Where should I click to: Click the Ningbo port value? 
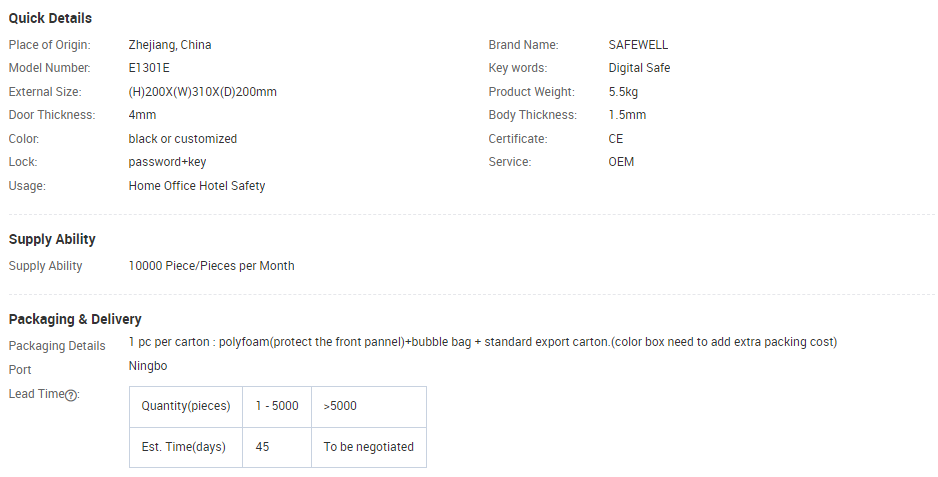pyautogui.click(x=148, y=366)
